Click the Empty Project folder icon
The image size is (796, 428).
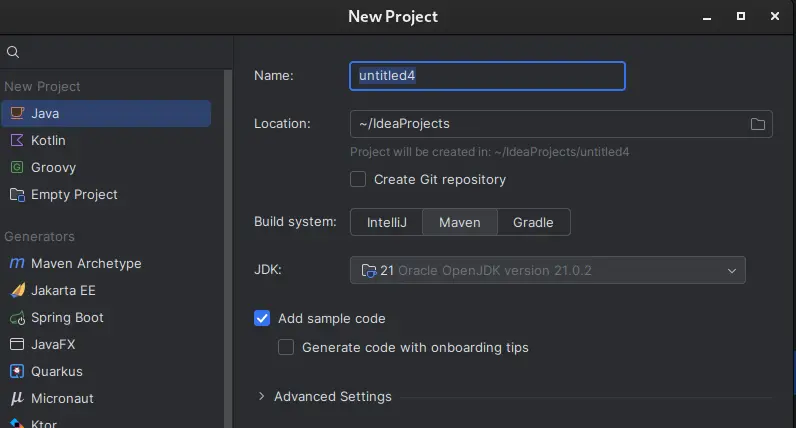pyautogui.click(x=17, y=194)
